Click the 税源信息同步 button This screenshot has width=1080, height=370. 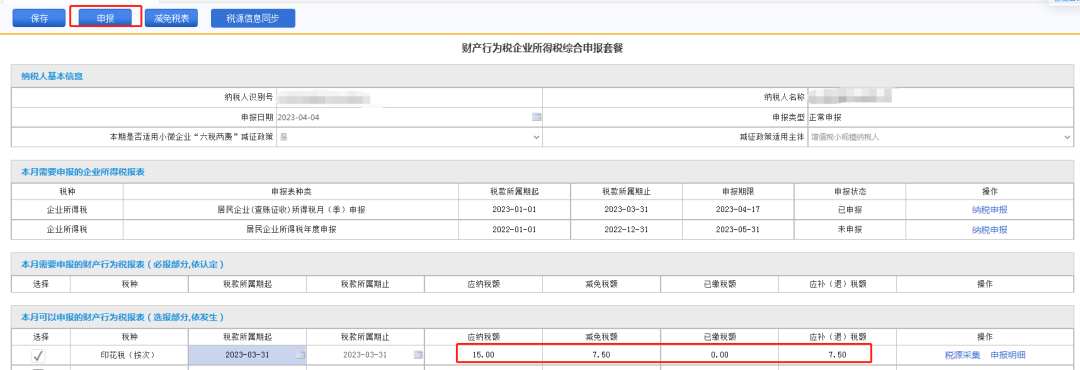(253, 19)
